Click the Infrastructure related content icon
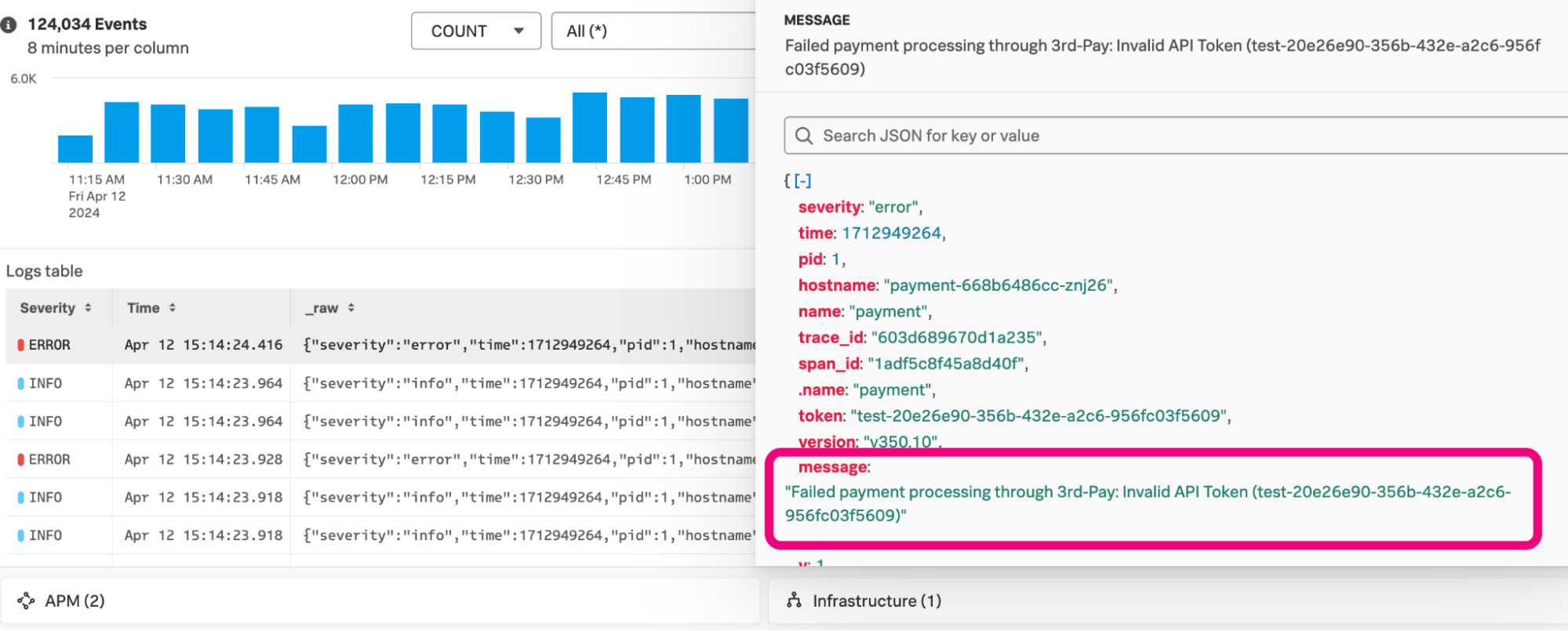Viewport: 1568px width, 631px height. tap(794, 600)
